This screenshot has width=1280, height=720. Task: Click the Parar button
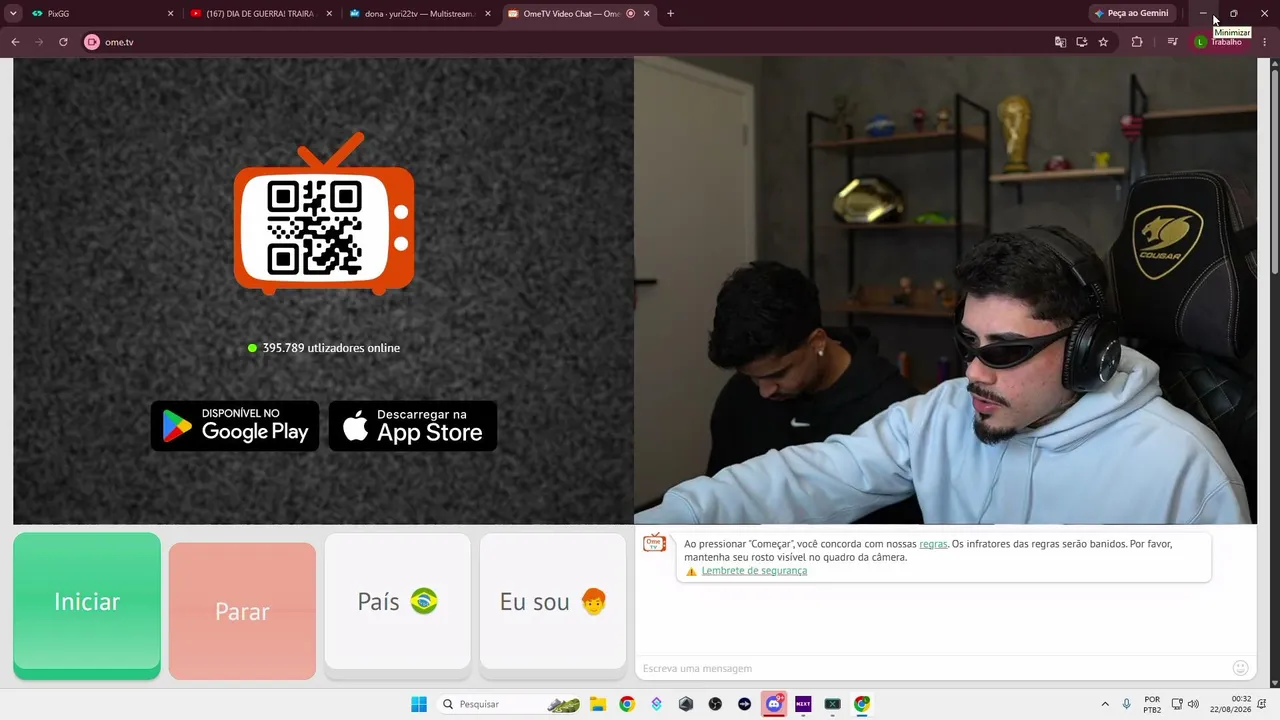tap(242, 611)
